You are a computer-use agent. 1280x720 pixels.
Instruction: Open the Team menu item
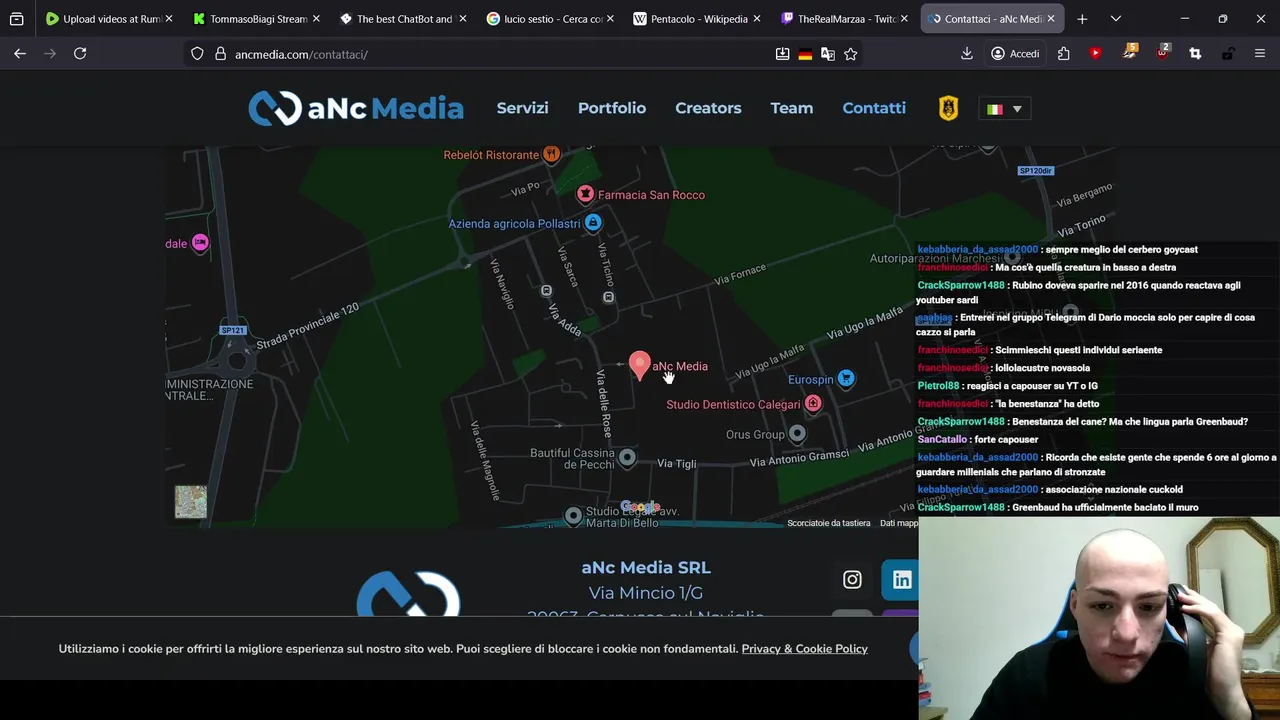tap(792, 108)
